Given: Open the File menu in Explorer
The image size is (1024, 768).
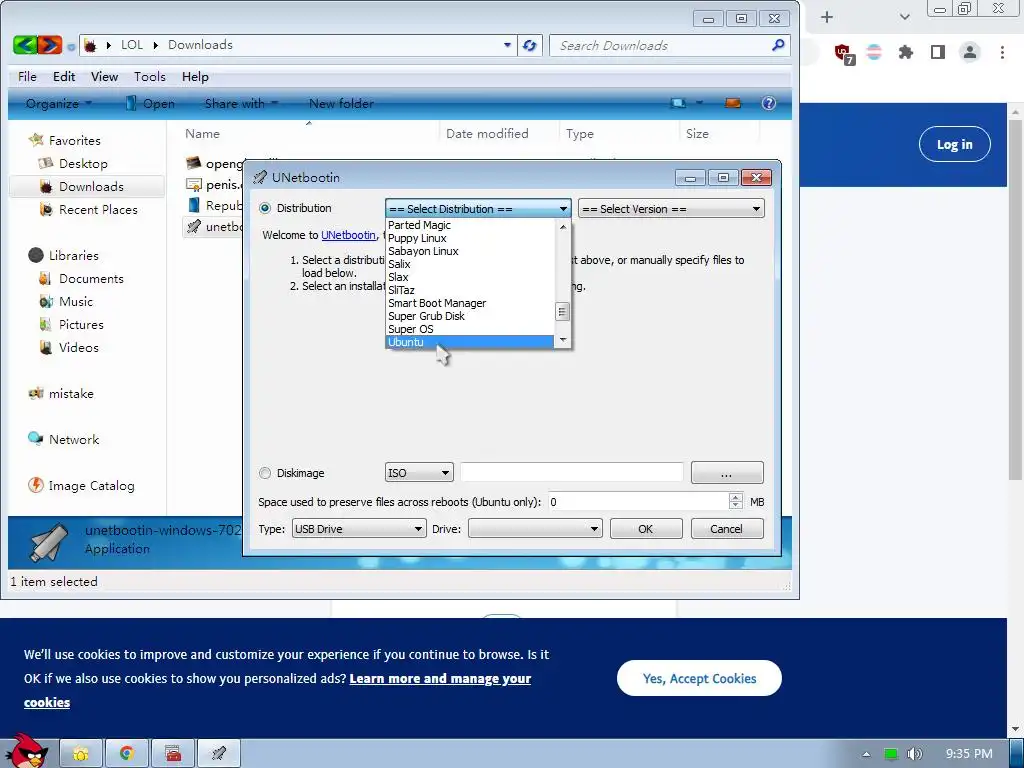Looking at the screenshot, I should (27, 76).
